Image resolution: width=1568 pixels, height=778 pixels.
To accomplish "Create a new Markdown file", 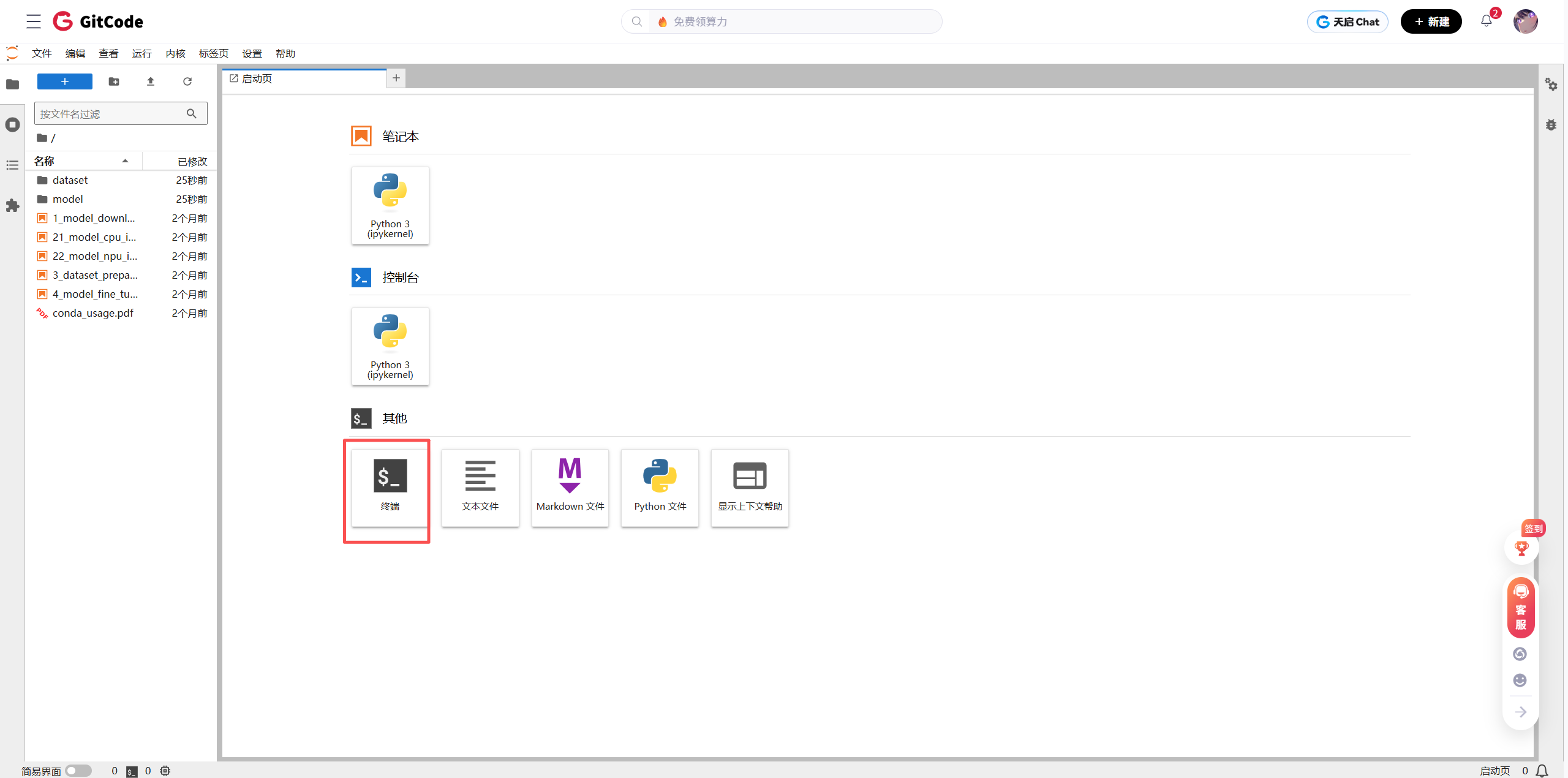I will tap(570, 487).
